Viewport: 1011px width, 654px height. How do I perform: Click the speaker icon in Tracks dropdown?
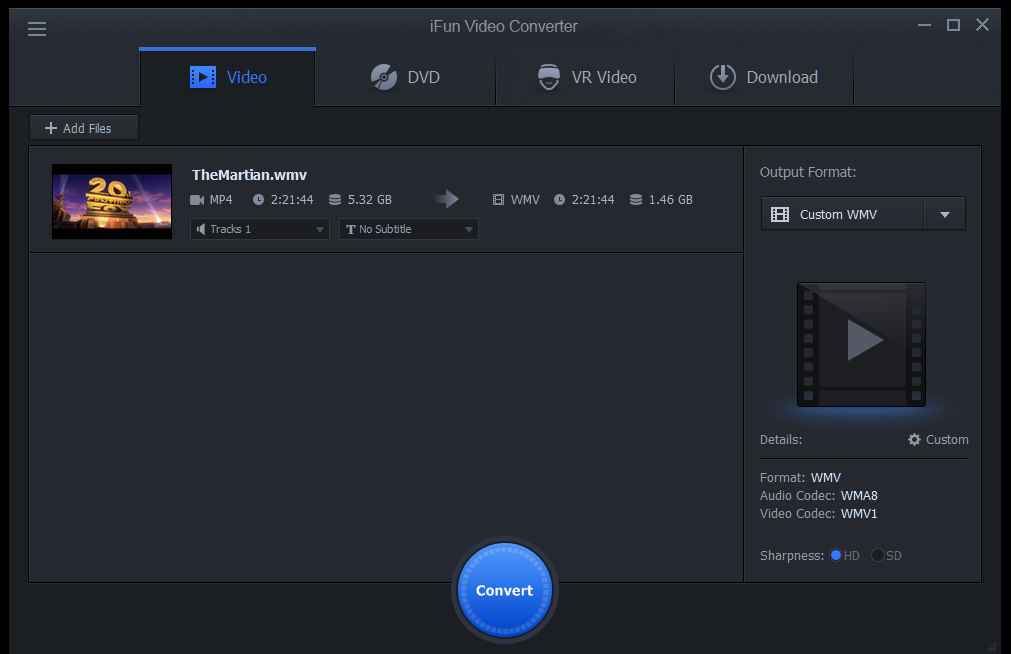201,229
